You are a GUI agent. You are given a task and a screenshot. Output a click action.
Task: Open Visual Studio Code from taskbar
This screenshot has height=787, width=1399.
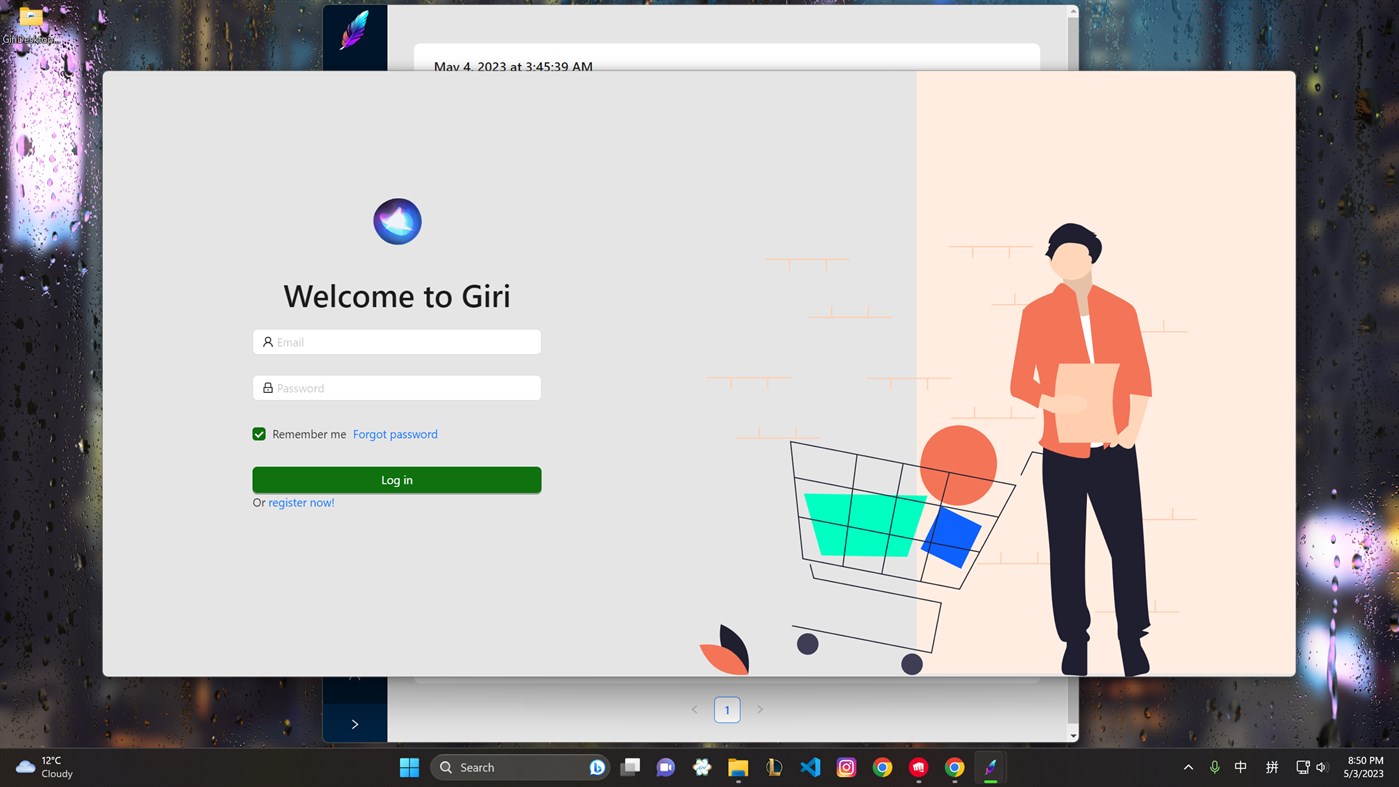click(810, 767)
